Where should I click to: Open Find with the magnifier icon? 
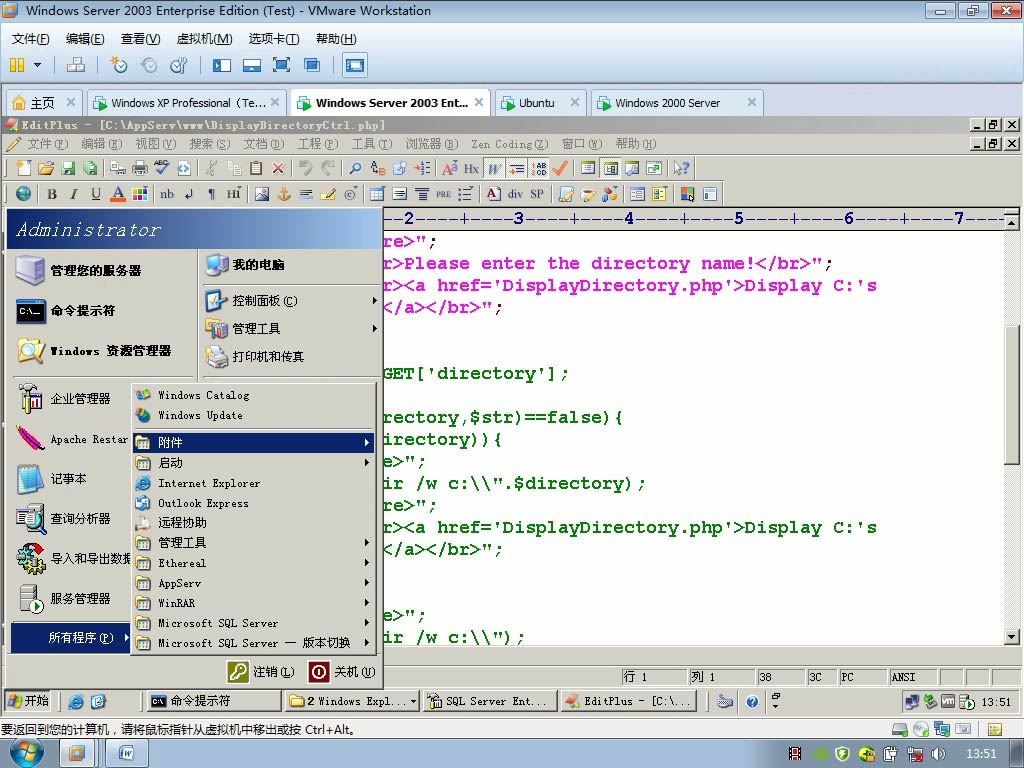click(x=355, y=168)
